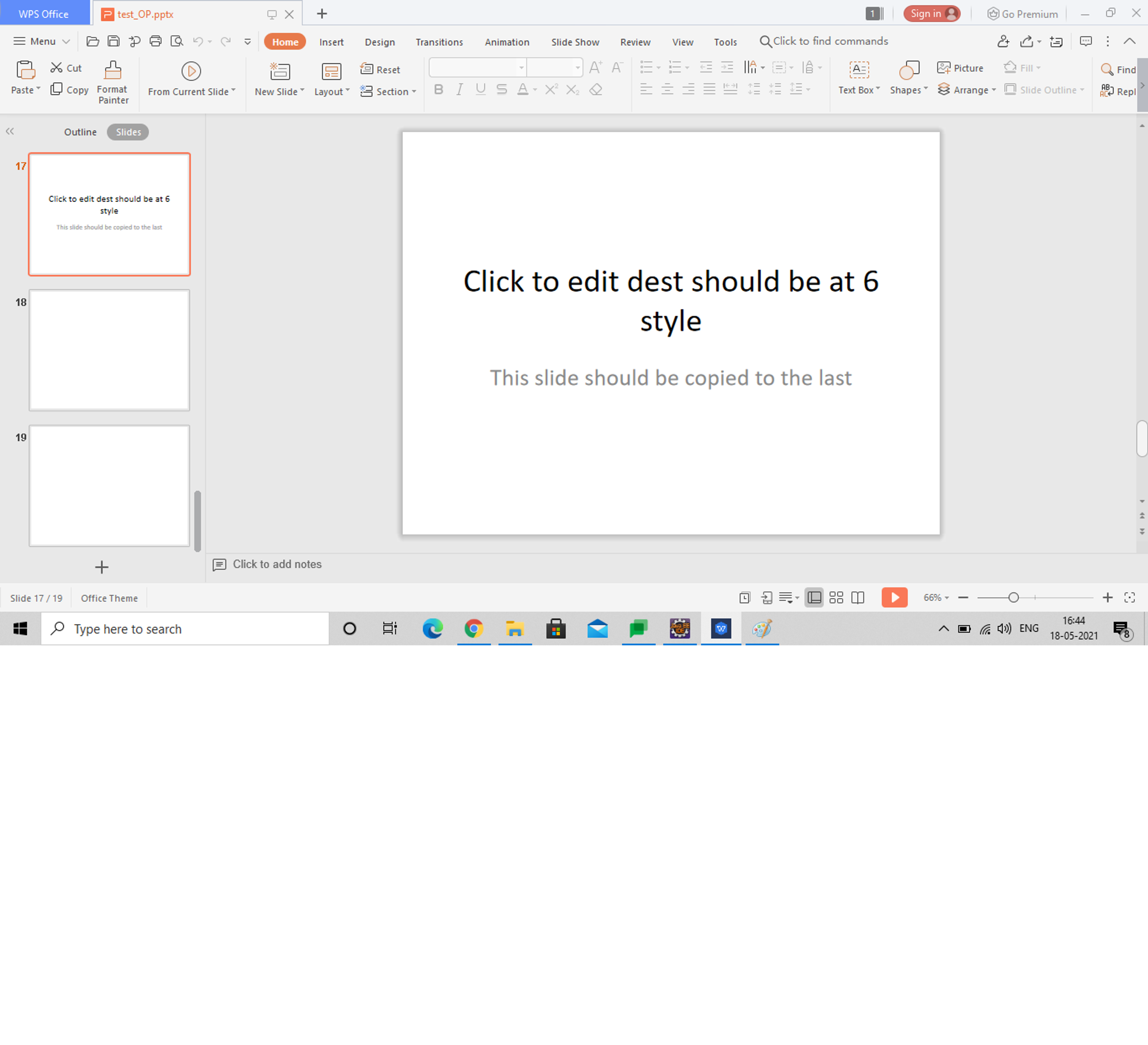Click the Copy icon

click(56, 89)
